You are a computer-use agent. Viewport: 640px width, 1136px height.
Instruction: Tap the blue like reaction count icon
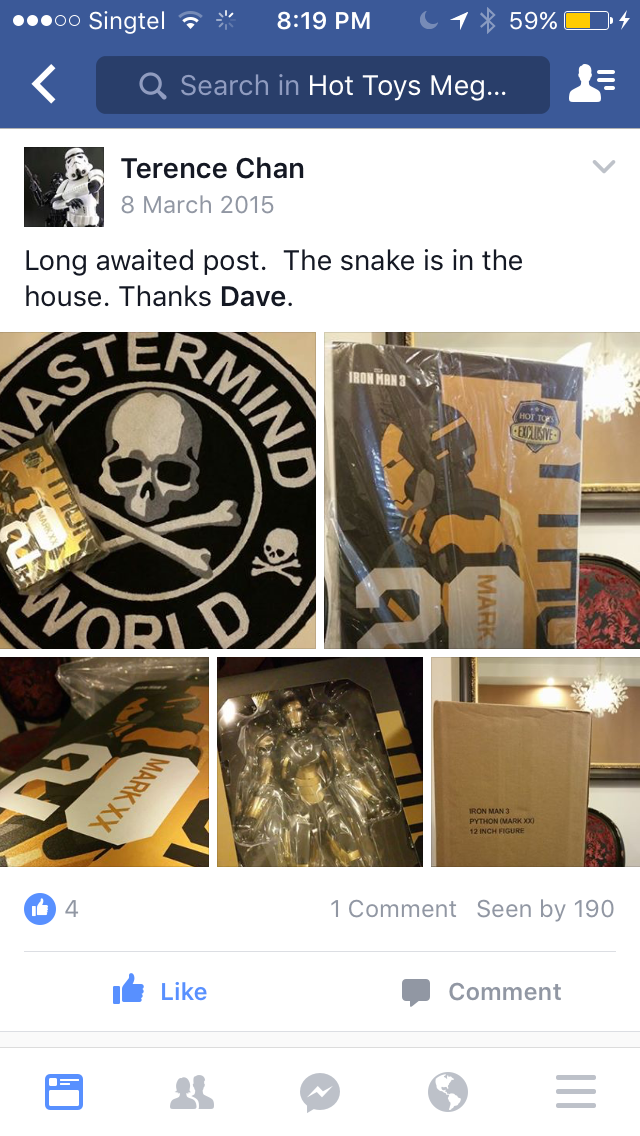click(40, 909)
